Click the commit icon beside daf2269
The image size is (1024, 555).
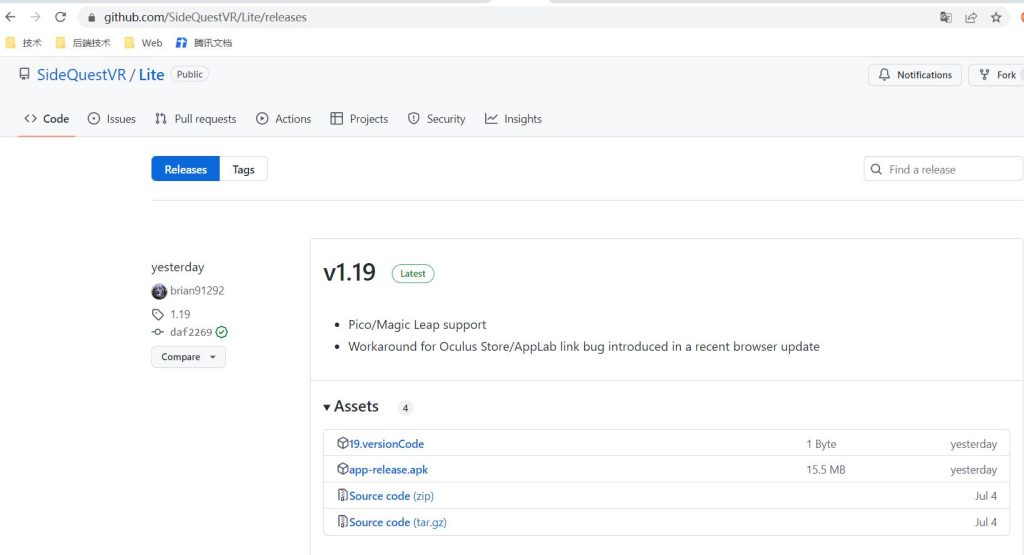click(157, 332)
